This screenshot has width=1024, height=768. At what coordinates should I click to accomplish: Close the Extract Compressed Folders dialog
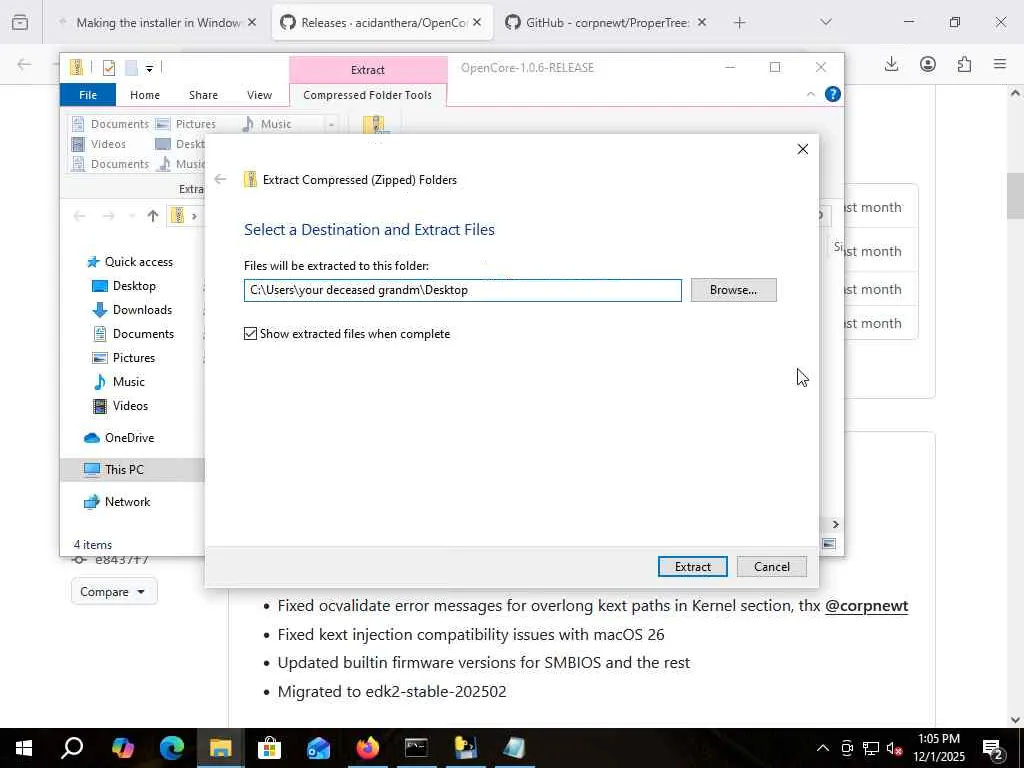803,149
